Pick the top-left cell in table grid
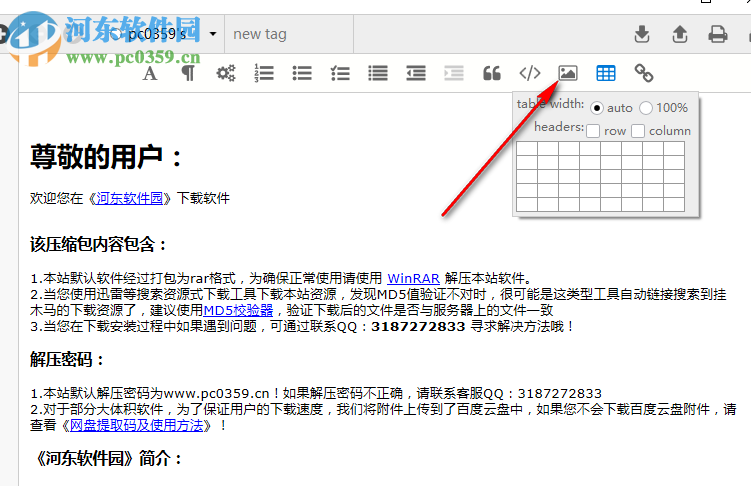This screenshot has height=486, width=751. 527,148
